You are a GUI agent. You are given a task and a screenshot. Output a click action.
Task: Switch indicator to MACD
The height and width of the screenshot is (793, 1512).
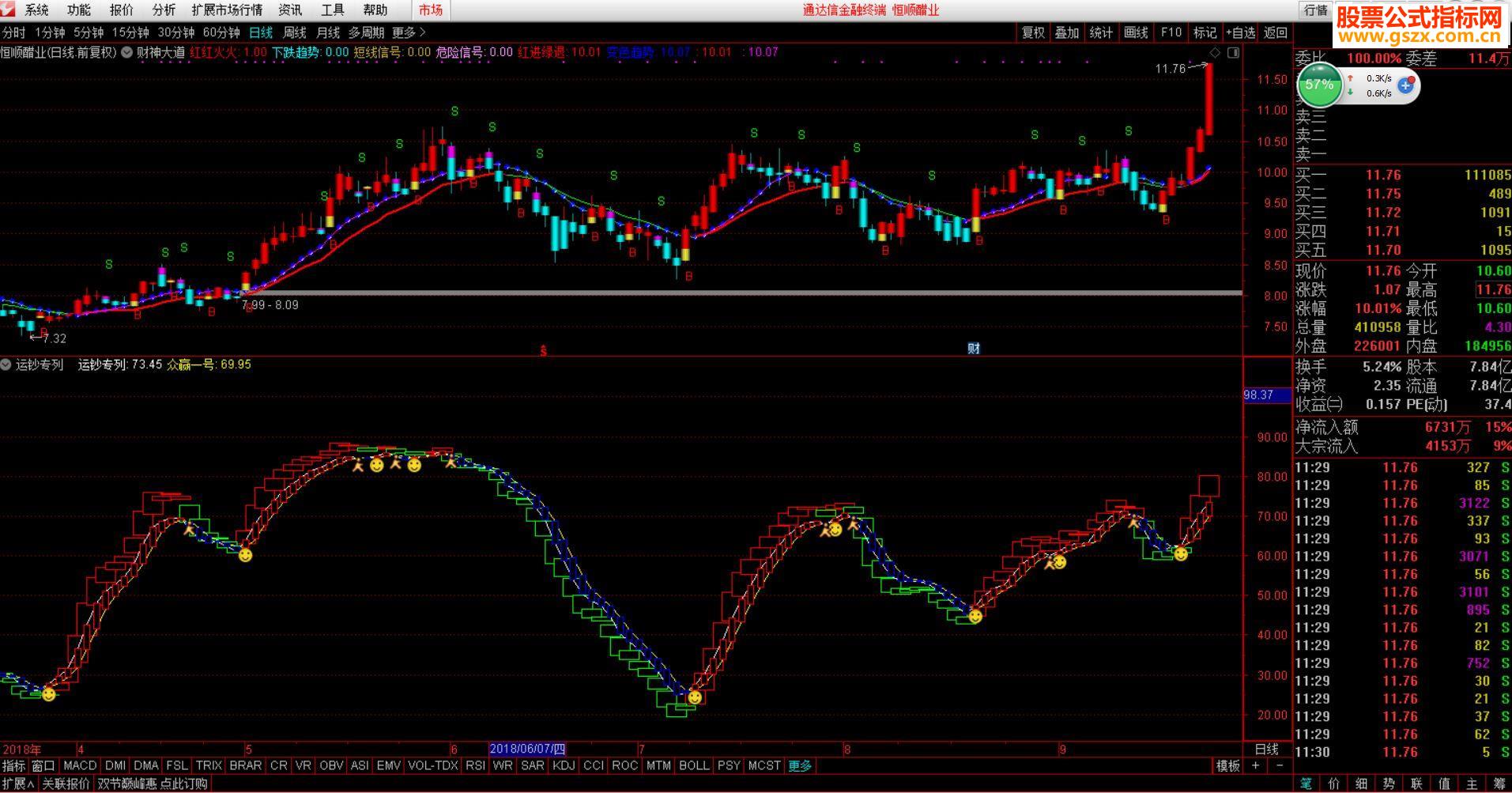tap(80, 765)
